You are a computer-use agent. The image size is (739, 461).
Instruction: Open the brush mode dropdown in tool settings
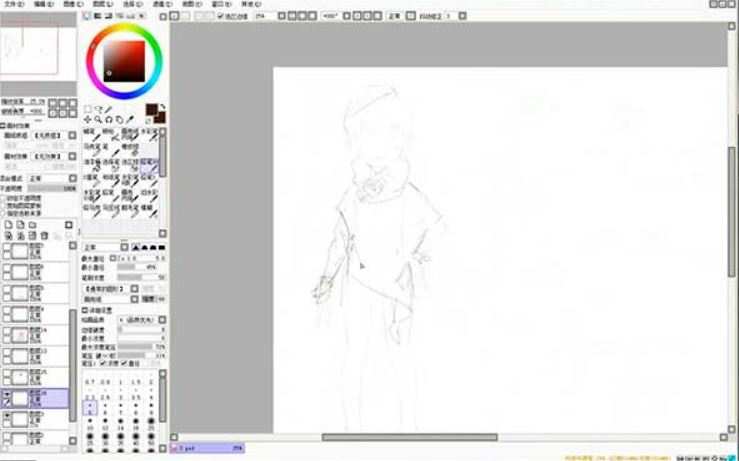pos(100,247)
